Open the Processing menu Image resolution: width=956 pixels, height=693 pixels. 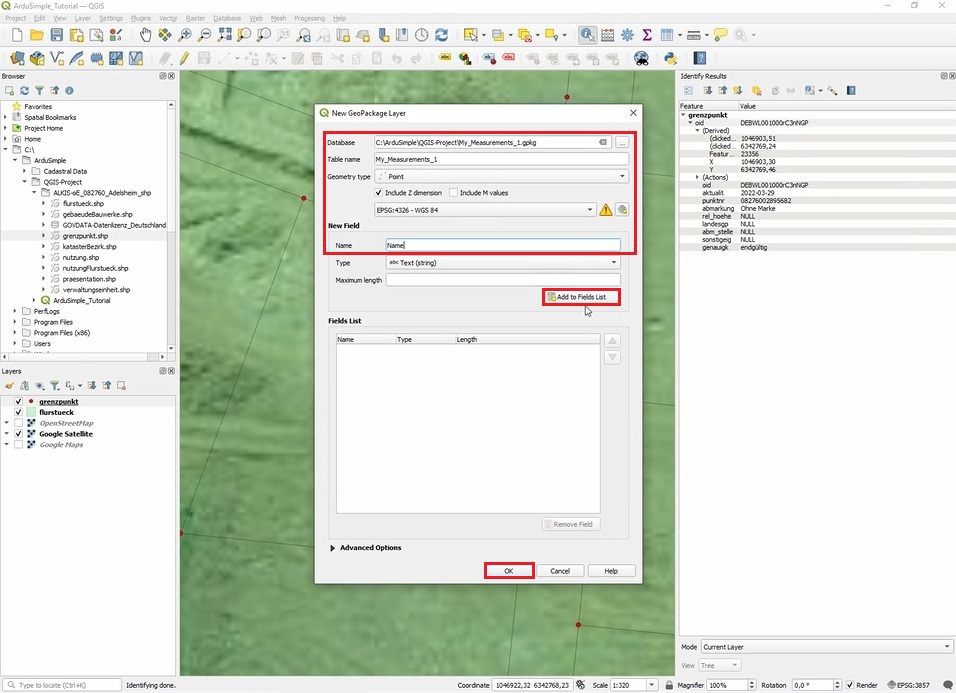pyautogui.click(x=309, y=18)
